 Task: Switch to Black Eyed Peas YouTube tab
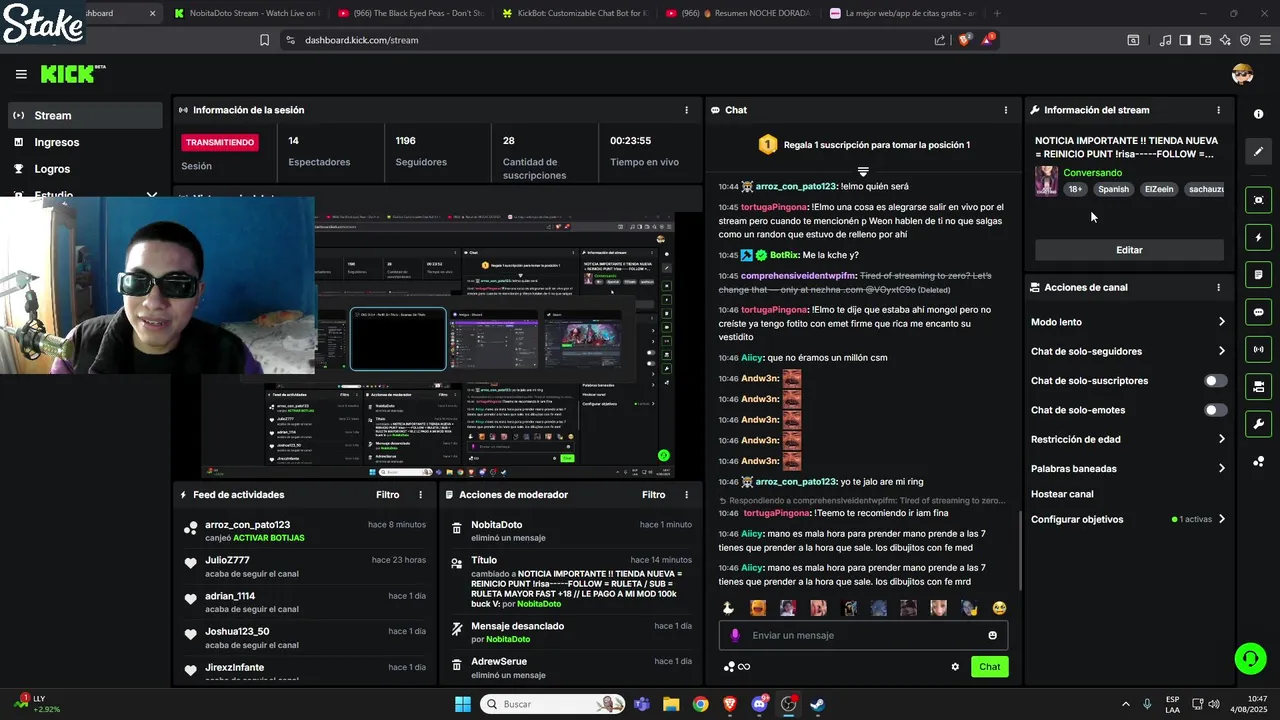pos(410,13)
